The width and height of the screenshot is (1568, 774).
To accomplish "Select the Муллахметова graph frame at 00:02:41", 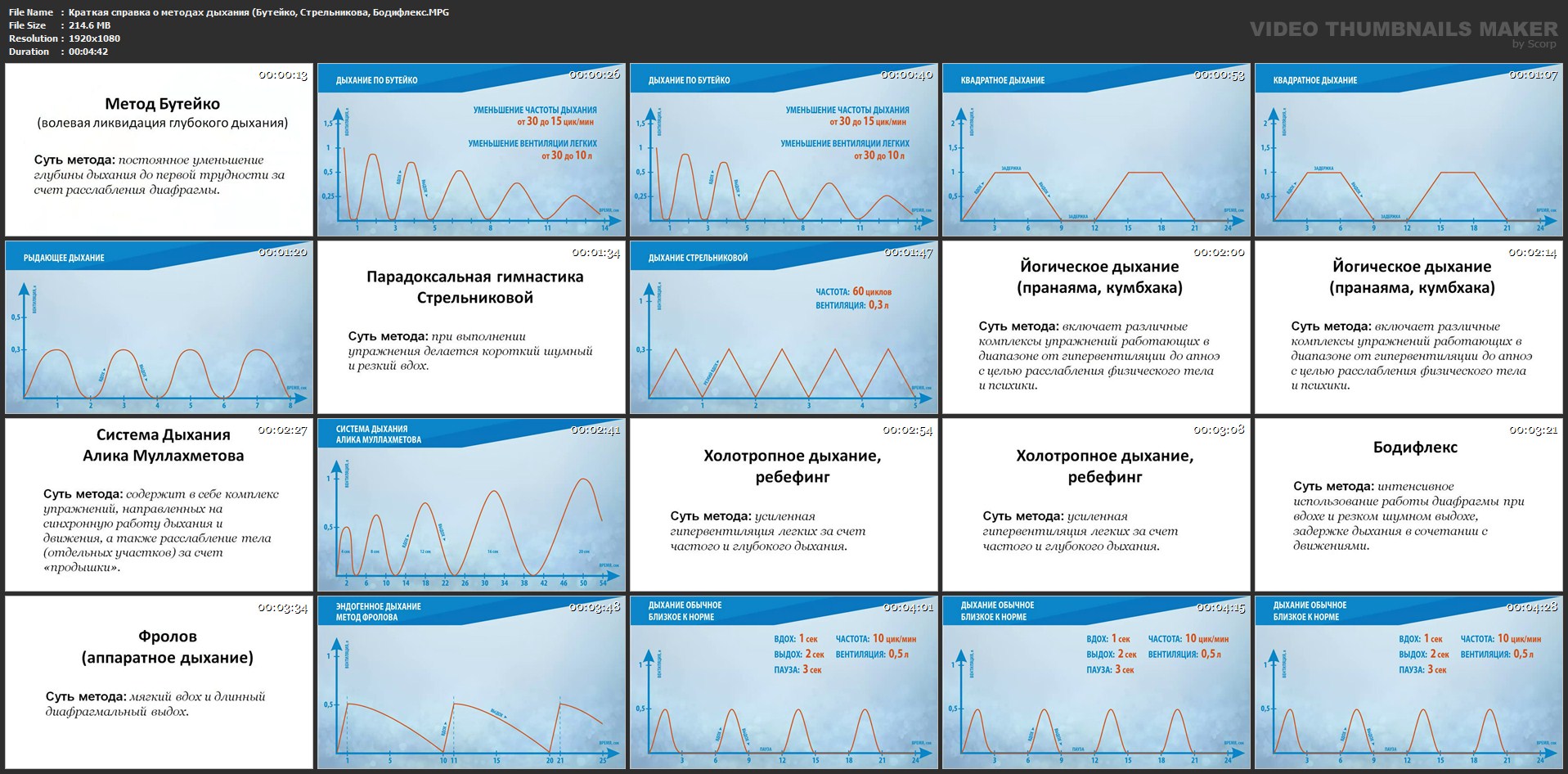I will tap(472, 505).
